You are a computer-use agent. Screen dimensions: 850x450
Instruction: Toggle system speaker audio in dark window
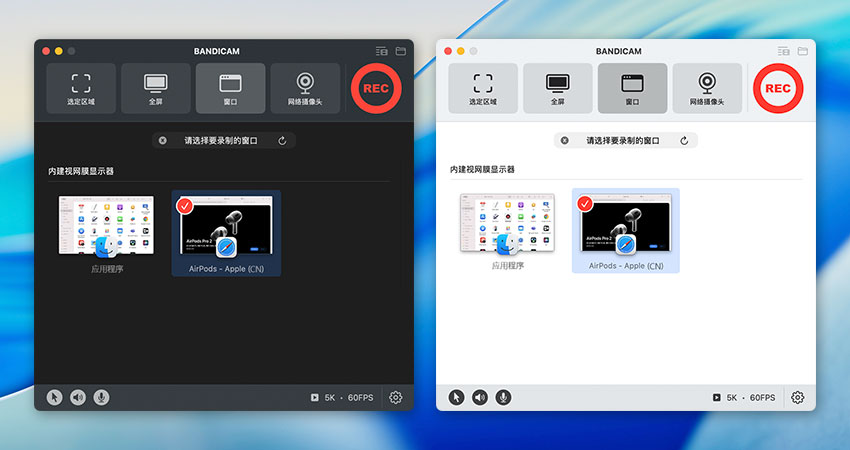(x=78, y=397)
